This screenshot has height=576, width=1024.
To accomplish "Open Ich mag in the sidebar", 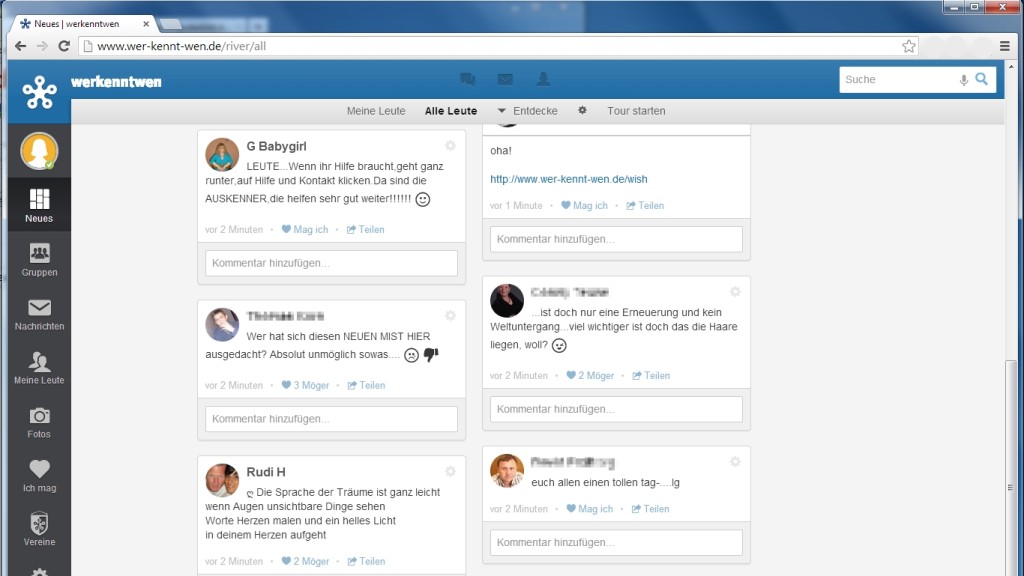I will (39, 475).
